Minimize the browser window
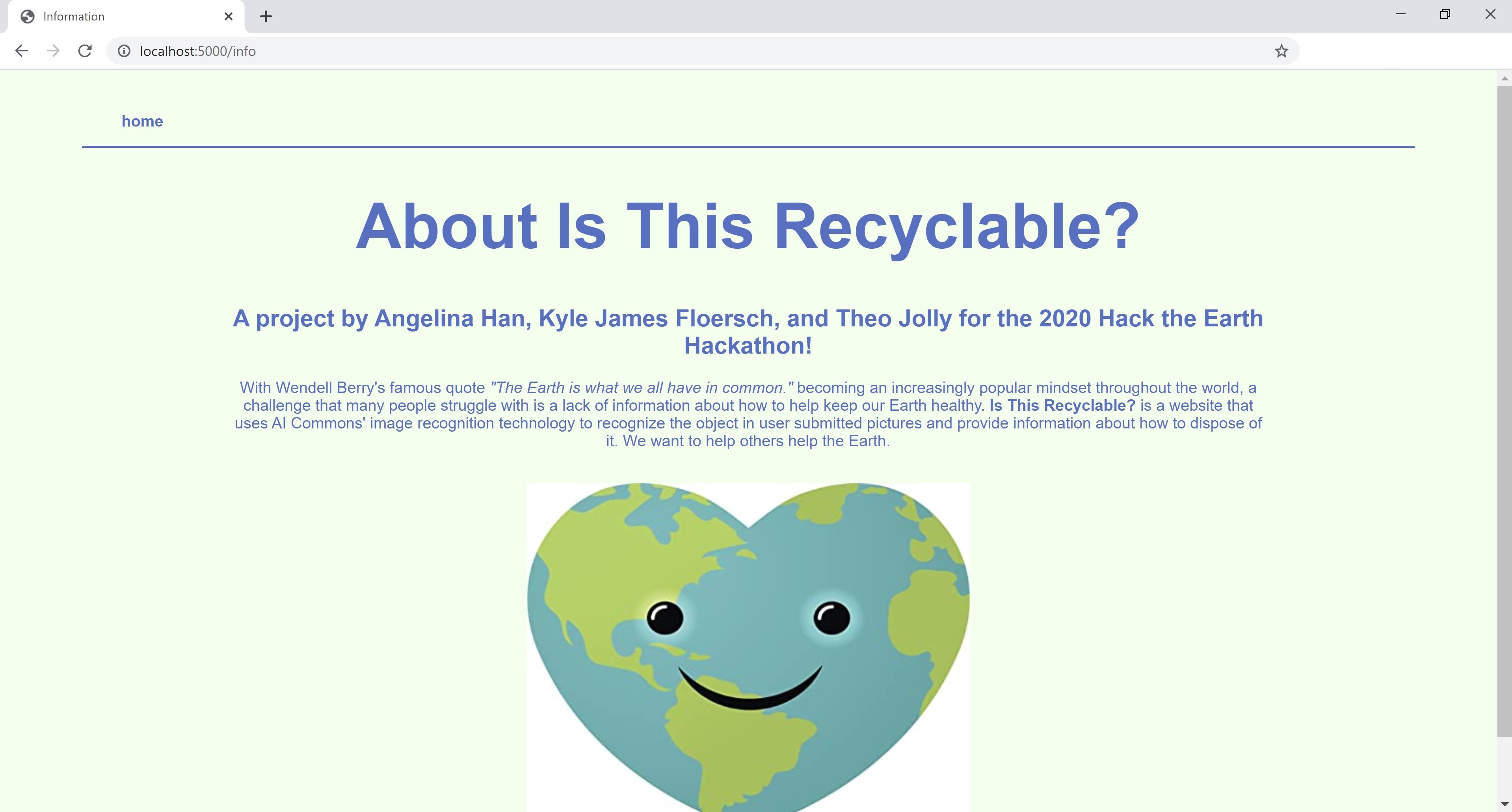Viewport: 1512px width, 812px height. [1400, 14]
